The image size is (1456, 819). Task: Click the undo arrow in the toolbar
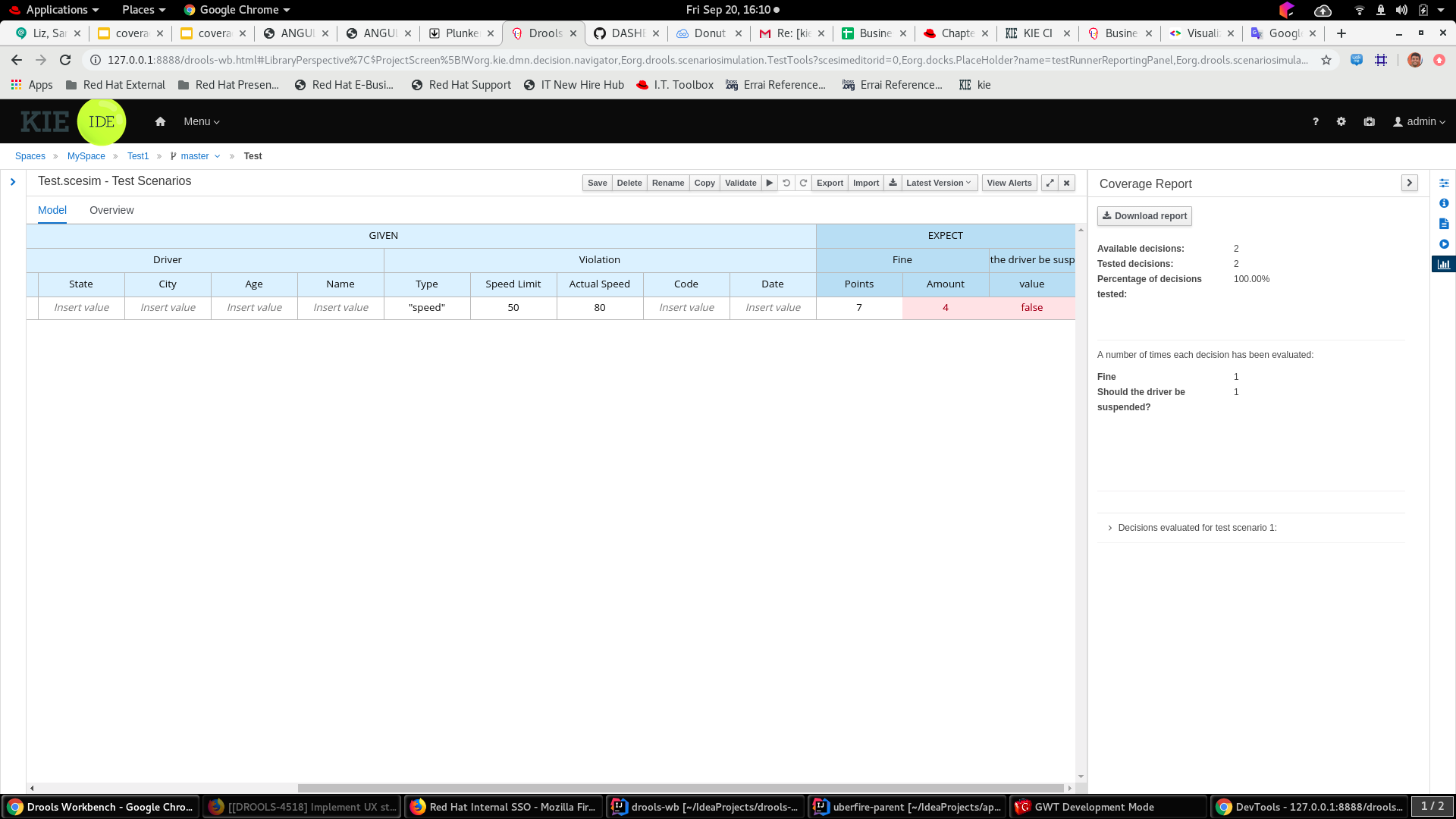click(786, 183)
